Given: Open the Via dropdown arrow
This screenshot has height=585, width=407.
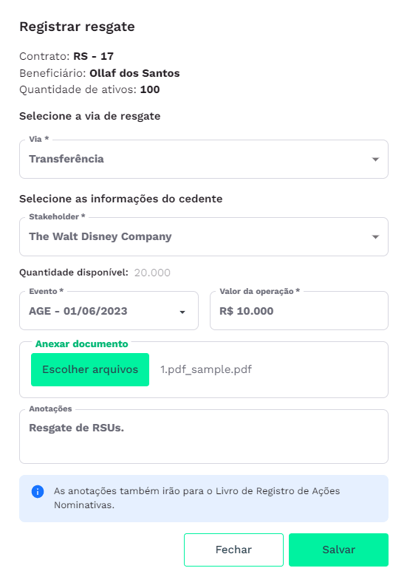Looking at the screenshot, I should (x=375, y=159).
